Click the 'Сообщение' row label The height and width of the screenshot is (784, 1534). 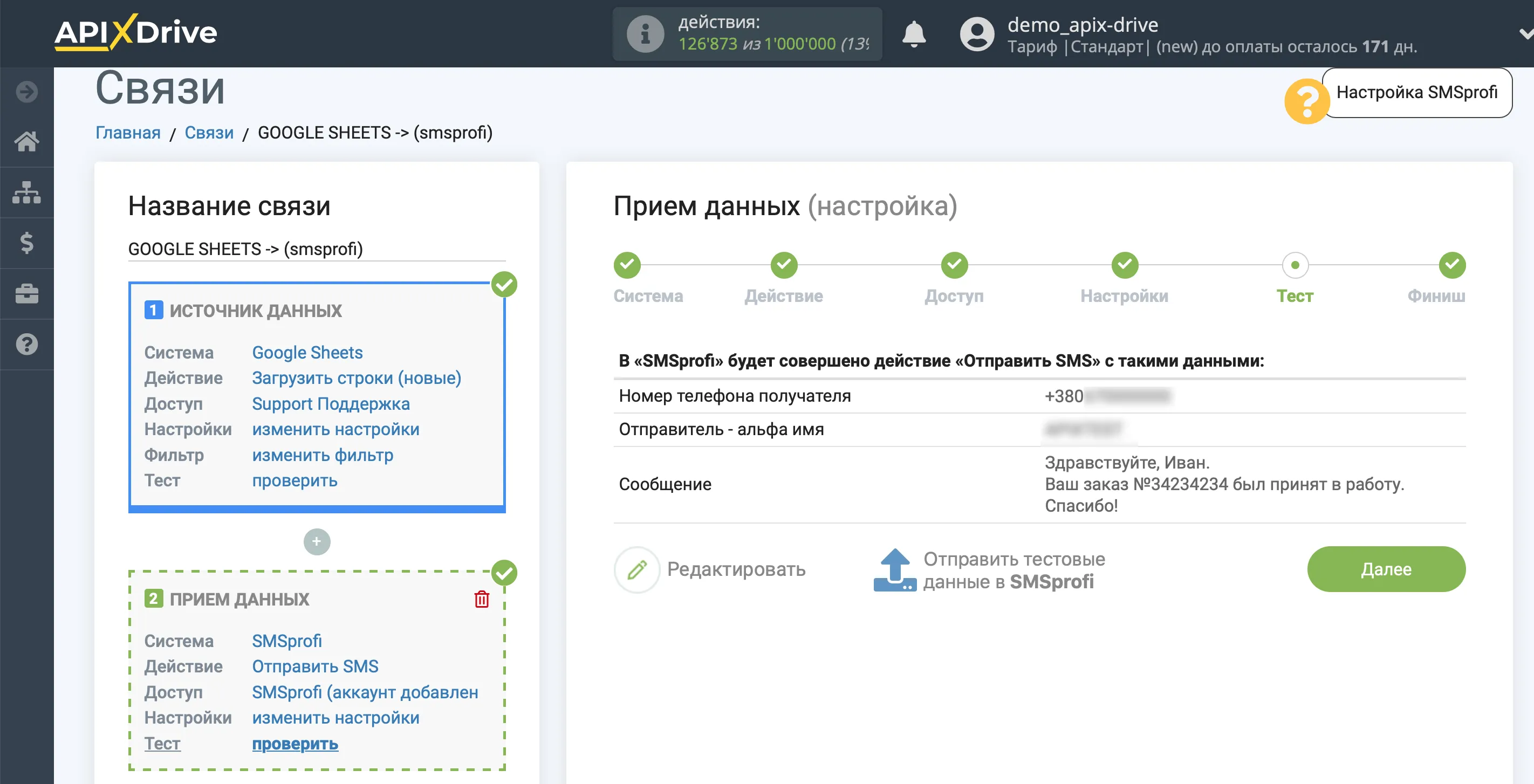click(x=665, y=484)
